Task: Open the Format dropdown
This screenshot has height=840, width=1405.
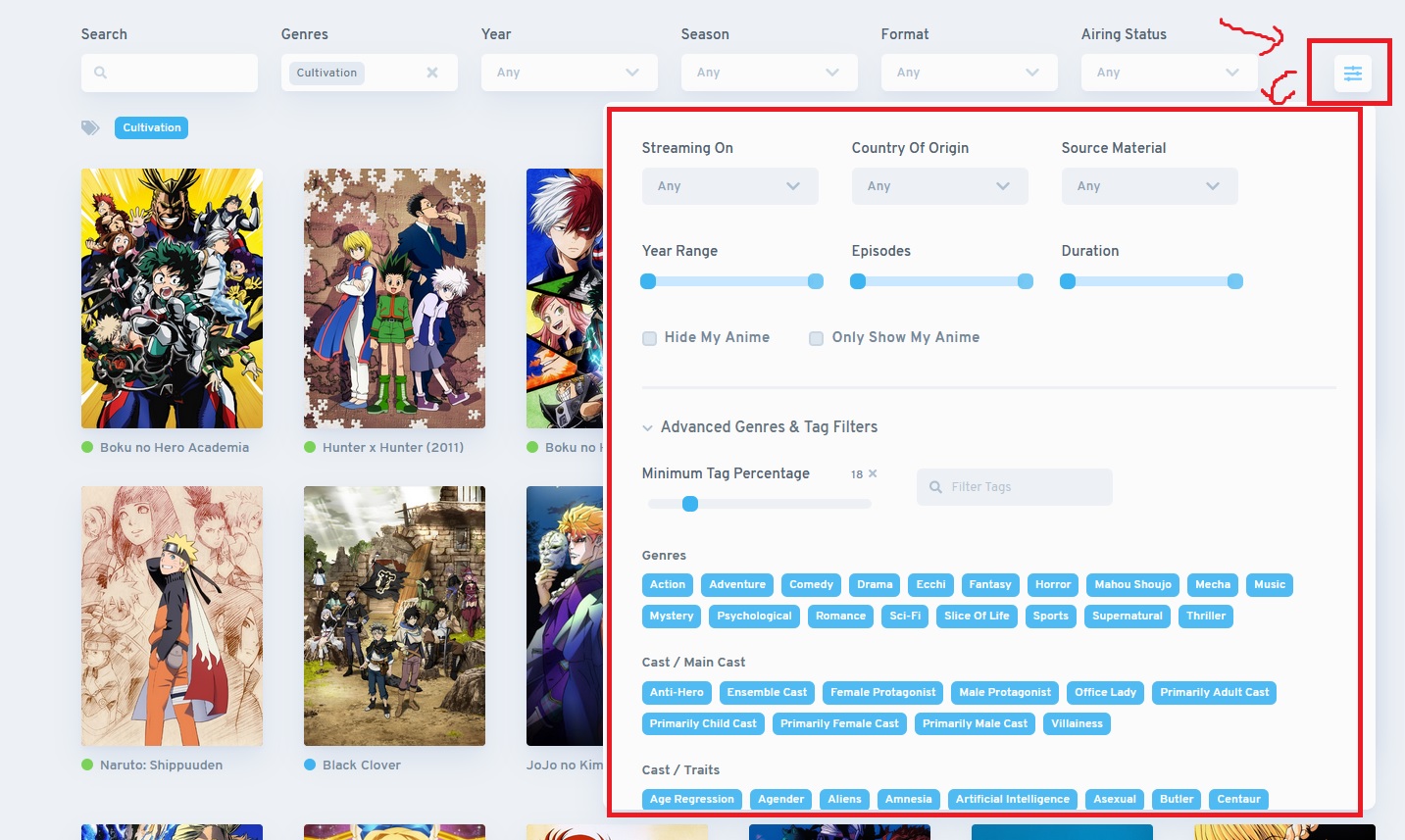Action: point(970,73)
